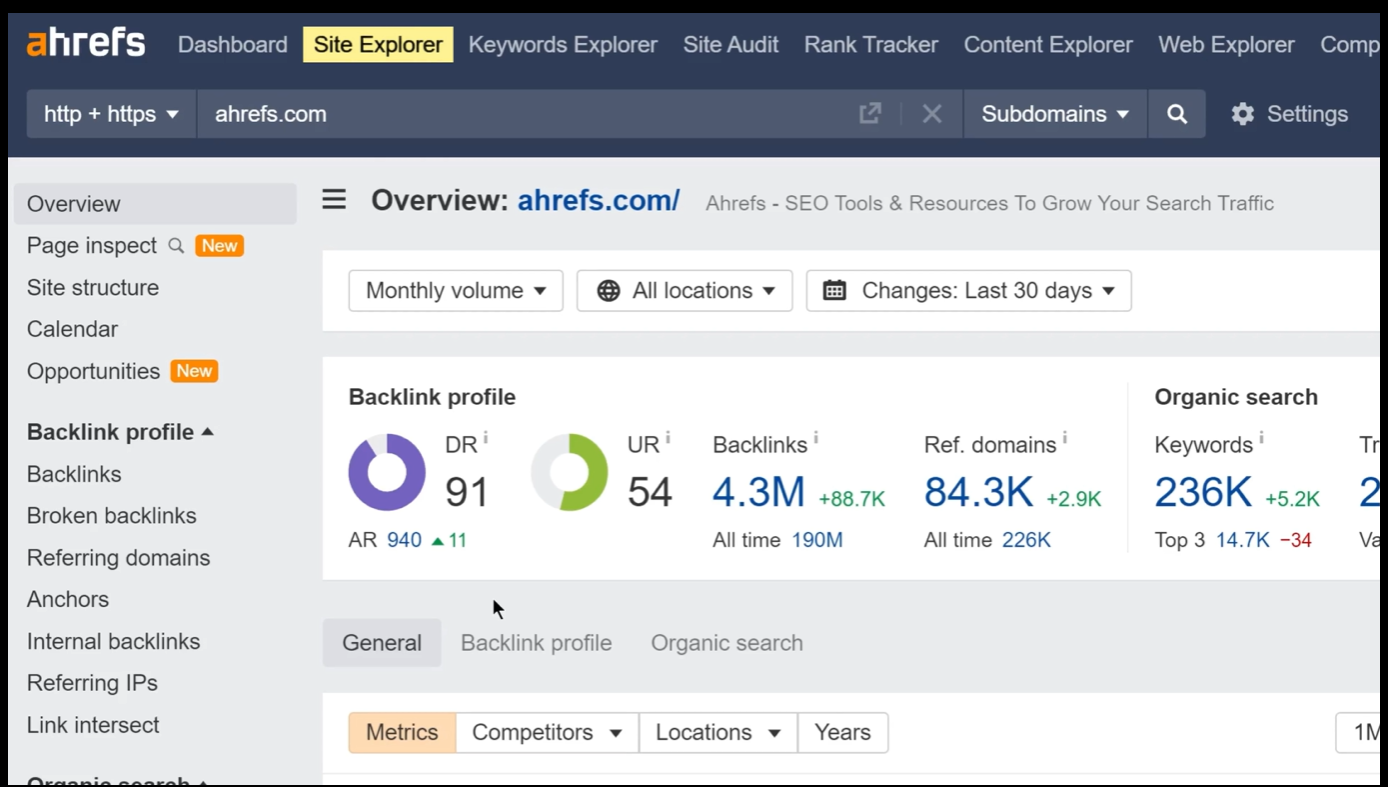Click the DR score 91
The height and width of the screenshot is (787, 1388).
pos(467,492)
